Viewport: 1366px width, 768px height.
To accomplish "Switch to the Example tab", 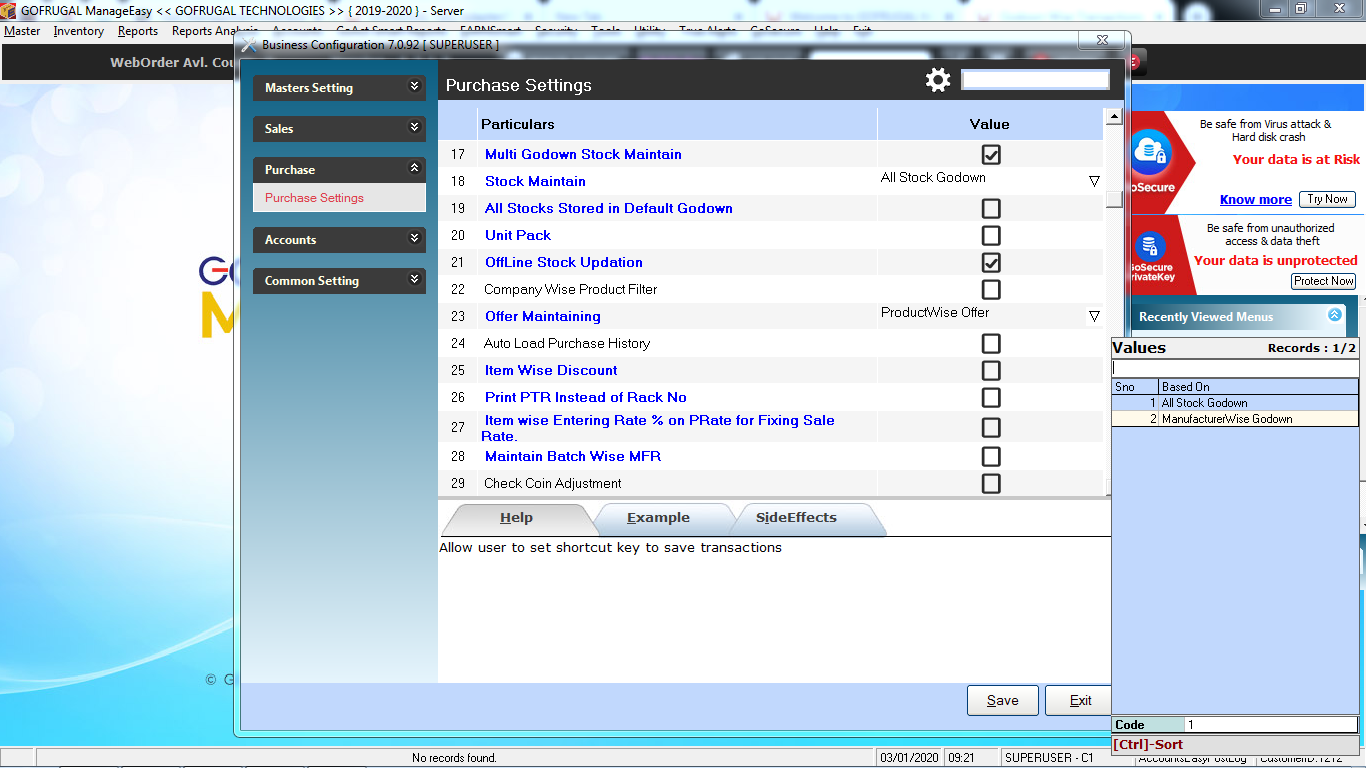I will (658, 518).
